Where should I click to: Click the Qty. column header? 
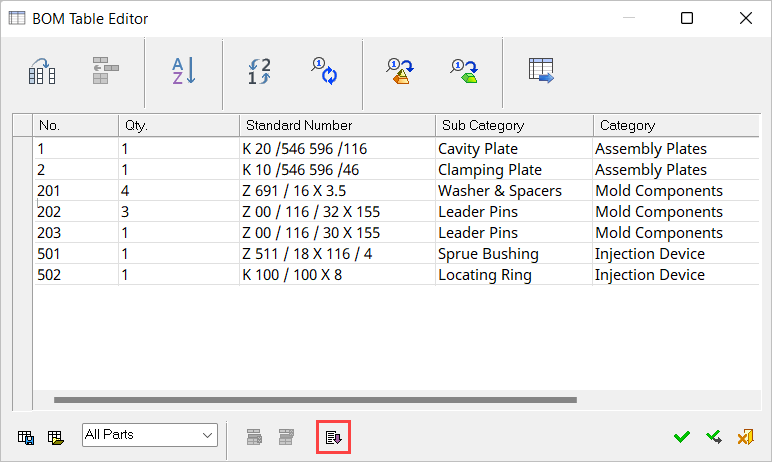(x=179, y=126)
